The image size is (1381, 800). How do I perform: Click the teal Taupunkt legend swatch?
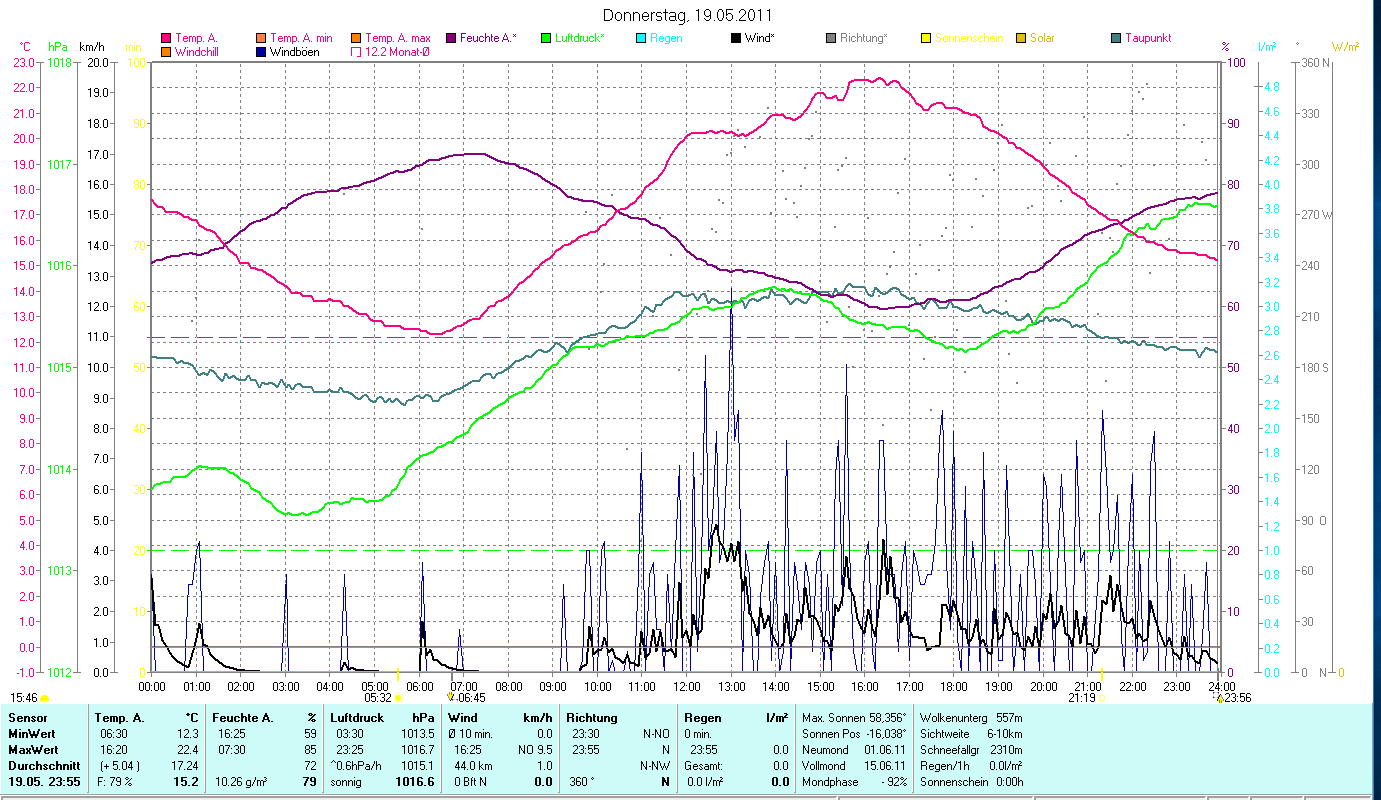(x=1116, y=38)
